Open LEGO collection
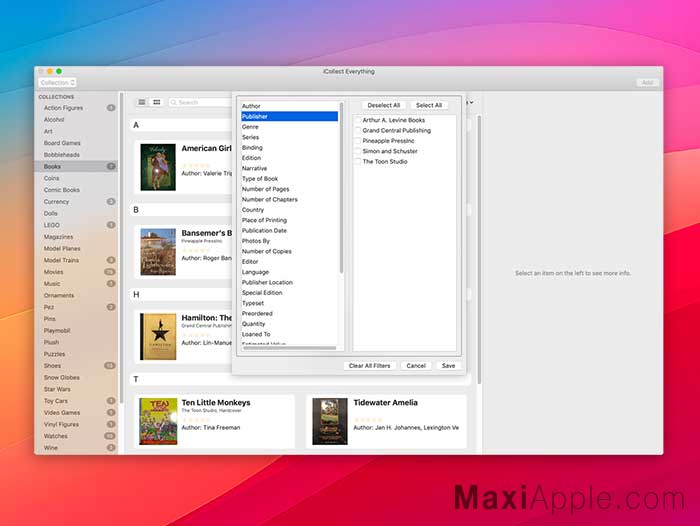 click(76, 225)
